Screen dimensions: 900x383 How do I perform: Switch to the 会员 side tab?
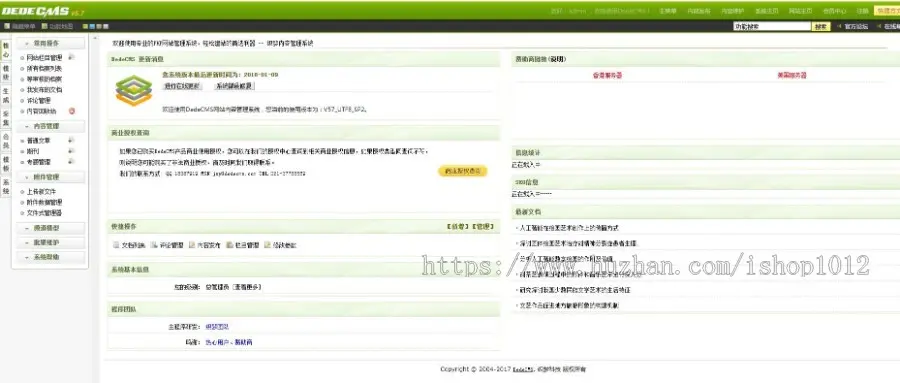[x=6, y=142]
